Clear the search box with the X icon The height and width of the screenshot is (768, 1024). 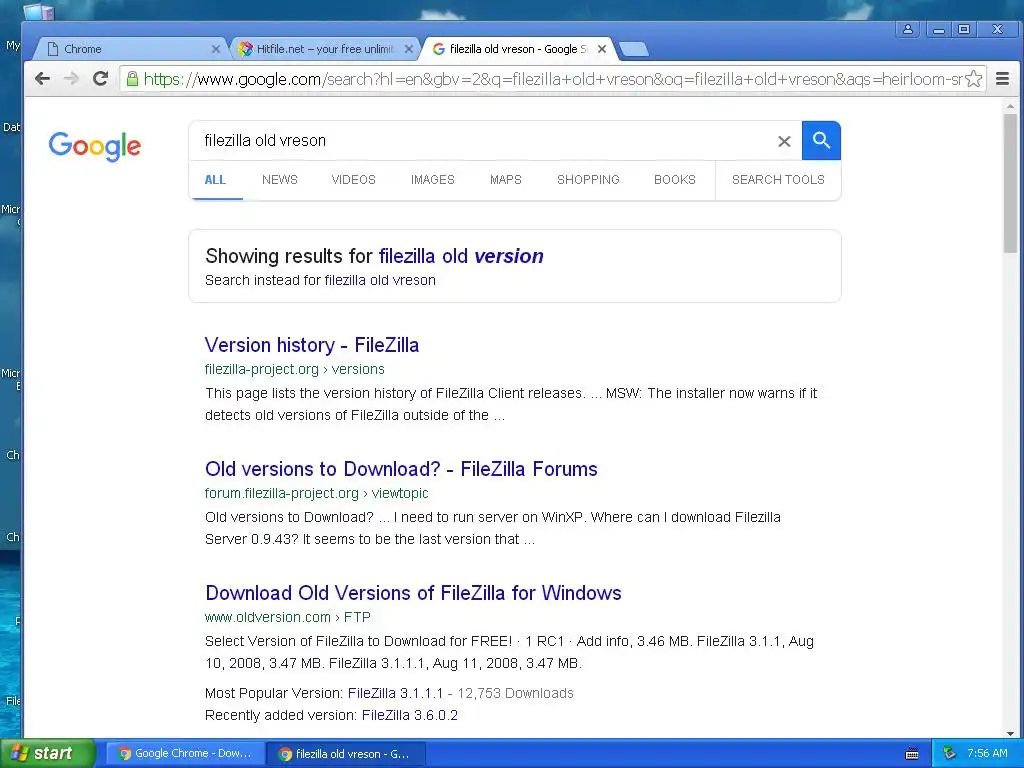pos(784,141)
